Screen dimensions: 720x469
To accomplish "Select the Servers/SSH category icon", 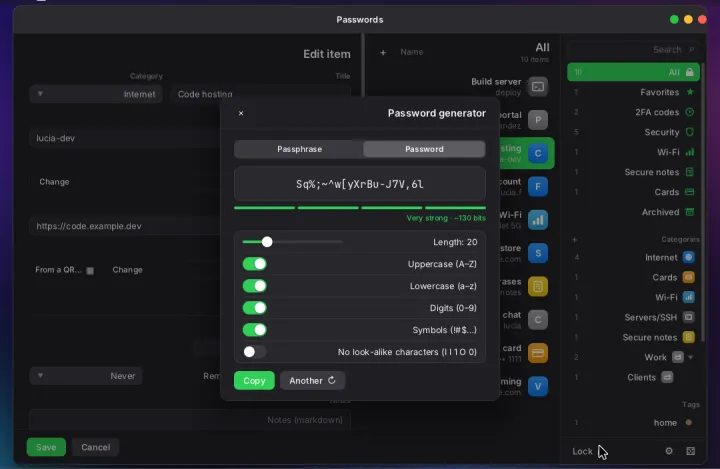I will [x=688, y=317].
